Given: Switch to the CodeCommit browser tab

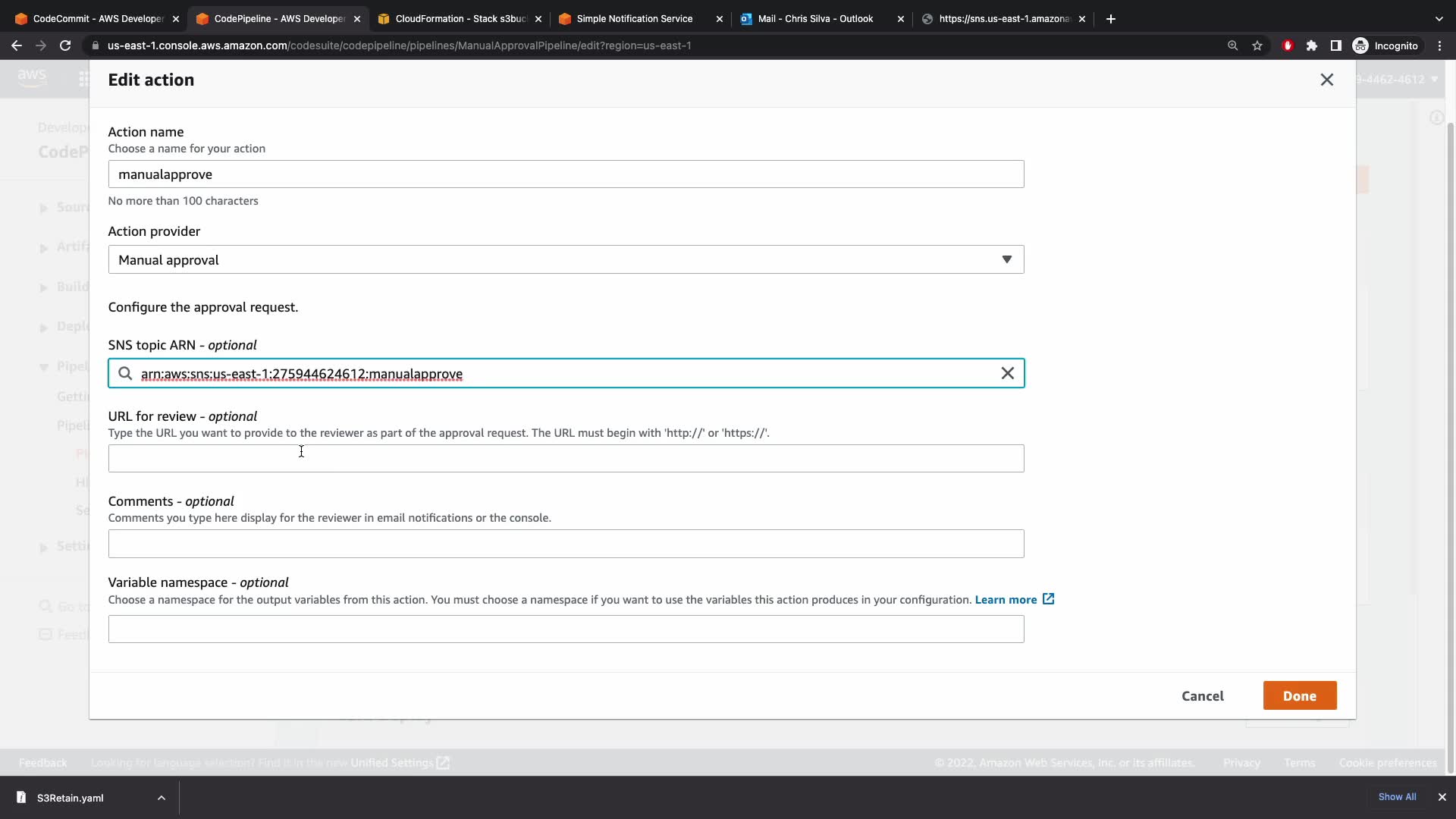Looking at the screenshot, I should tap(97, 19).
